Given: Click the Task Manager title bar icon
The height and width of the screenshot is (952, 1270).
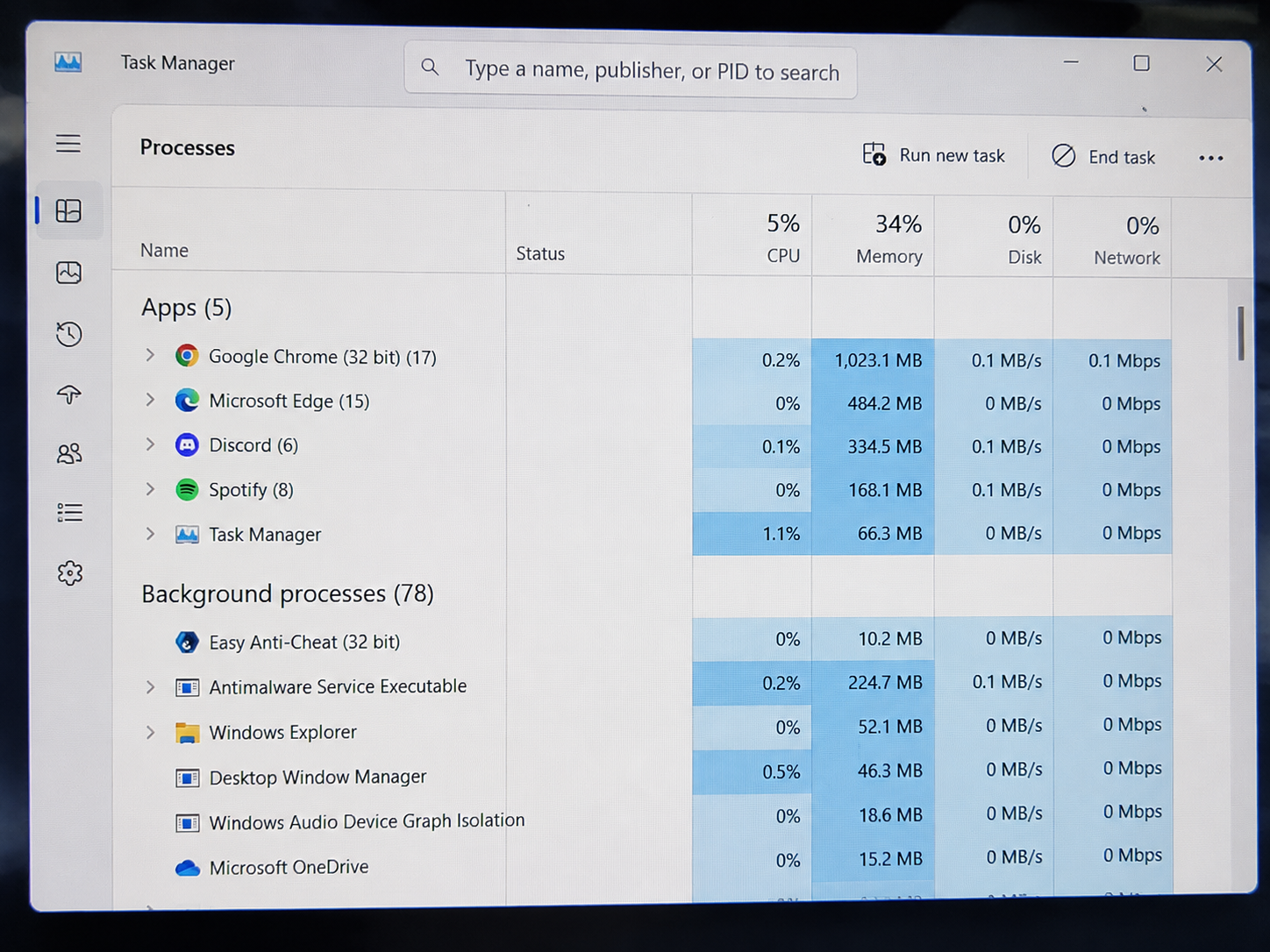Looking at the screenshot, I should (x=68, y=62).
